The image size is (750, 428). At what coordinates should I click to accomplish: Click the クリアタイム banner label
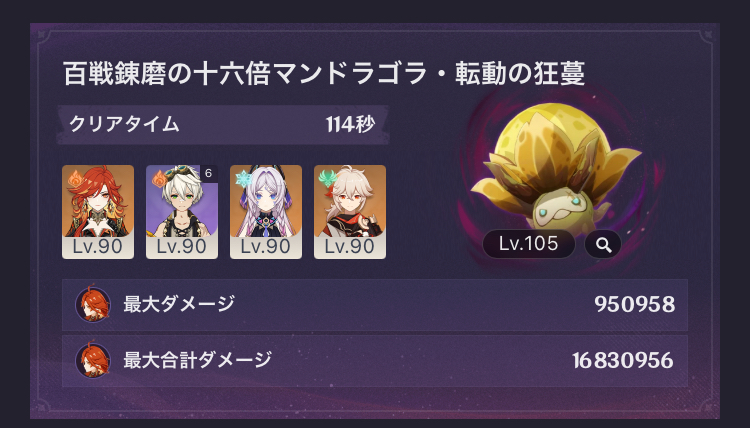(x=124, y=125)
